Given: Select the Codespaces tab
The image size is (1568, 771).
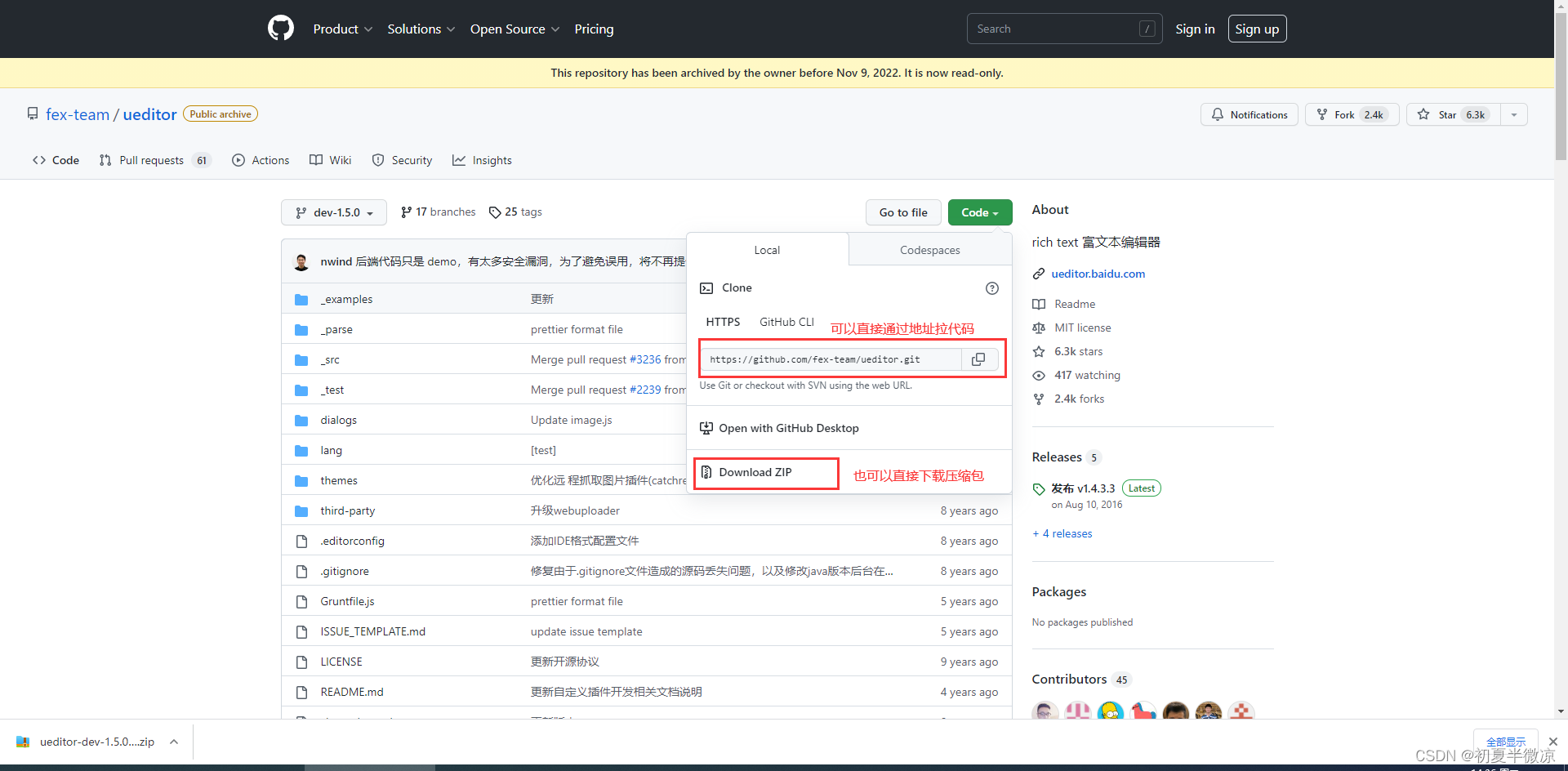Looking at the screenshot, I should 930,250.
